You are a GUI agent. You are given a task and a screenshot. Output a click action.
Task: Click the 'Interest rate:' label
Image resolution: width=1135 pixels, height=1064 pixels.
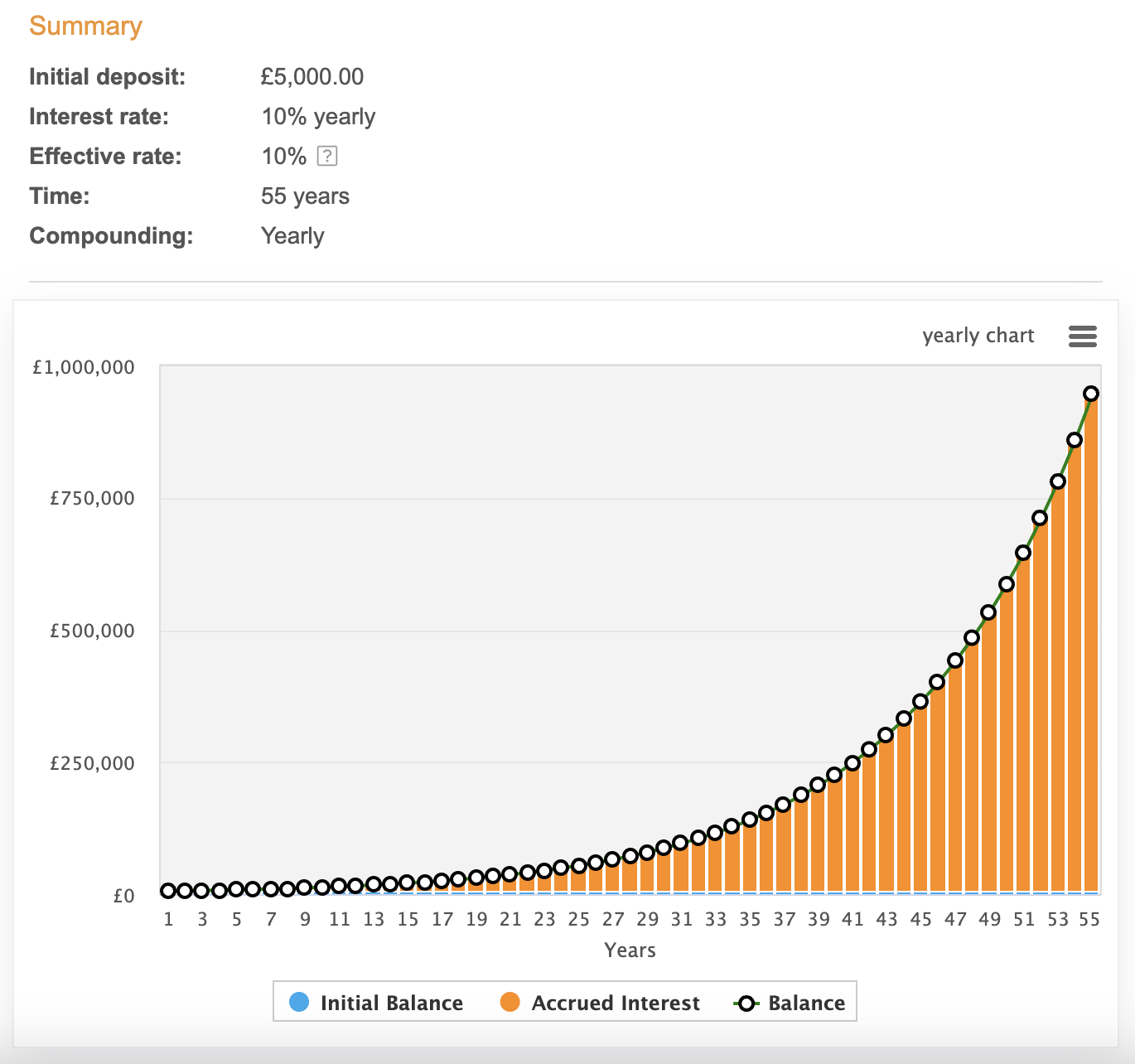coord(99,117)
